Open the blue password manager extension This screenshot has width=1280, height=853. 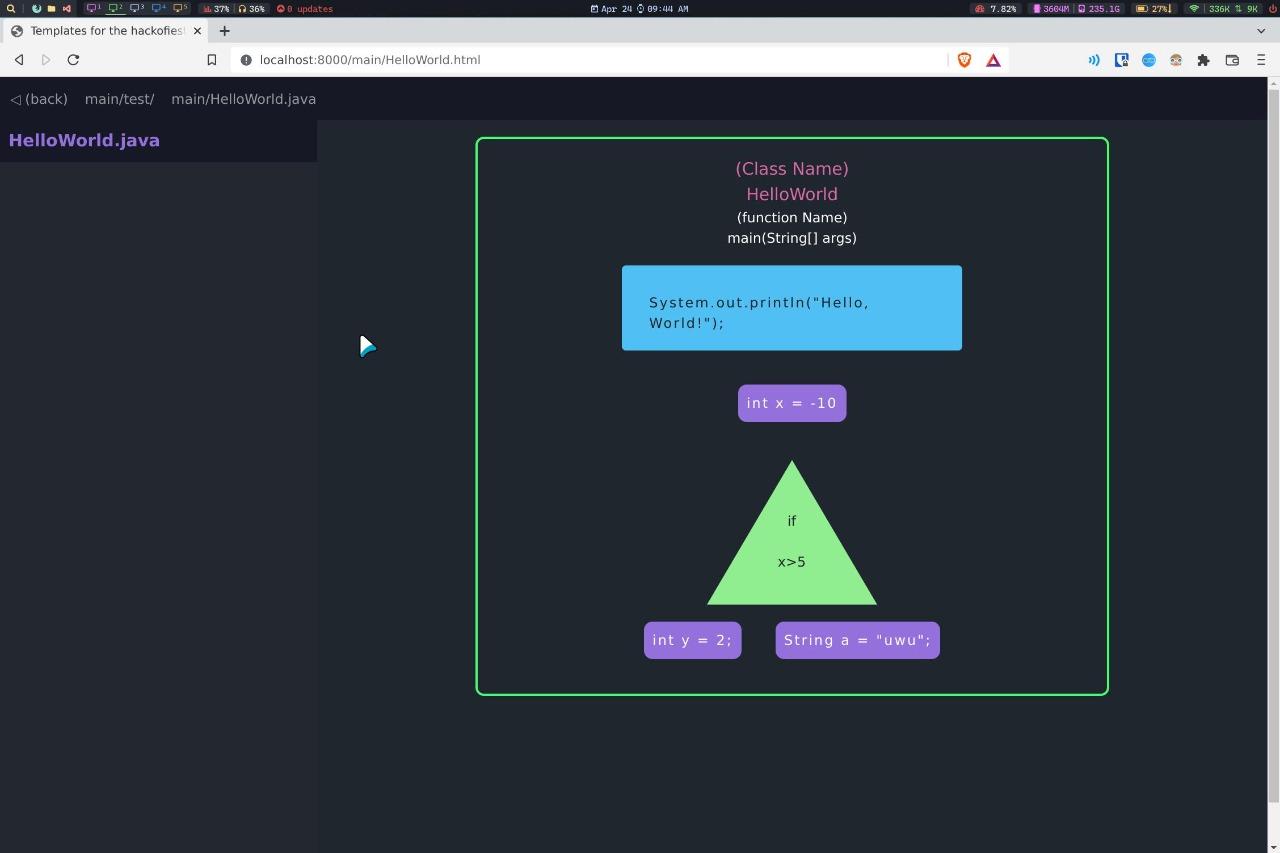click(1122, 60)
